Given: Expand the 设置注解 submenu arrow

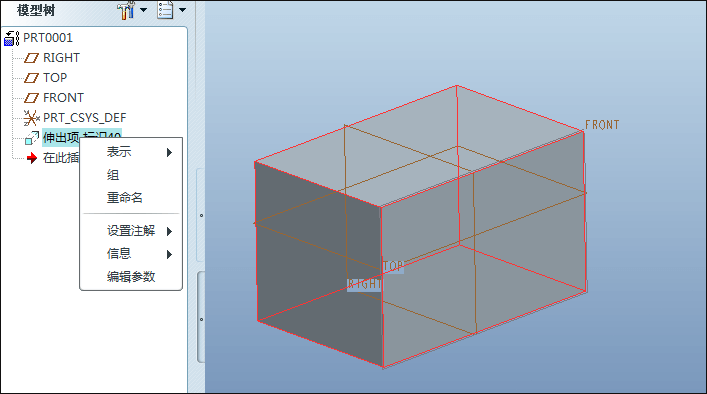Looking at the screenshot, I should (170, 231).
